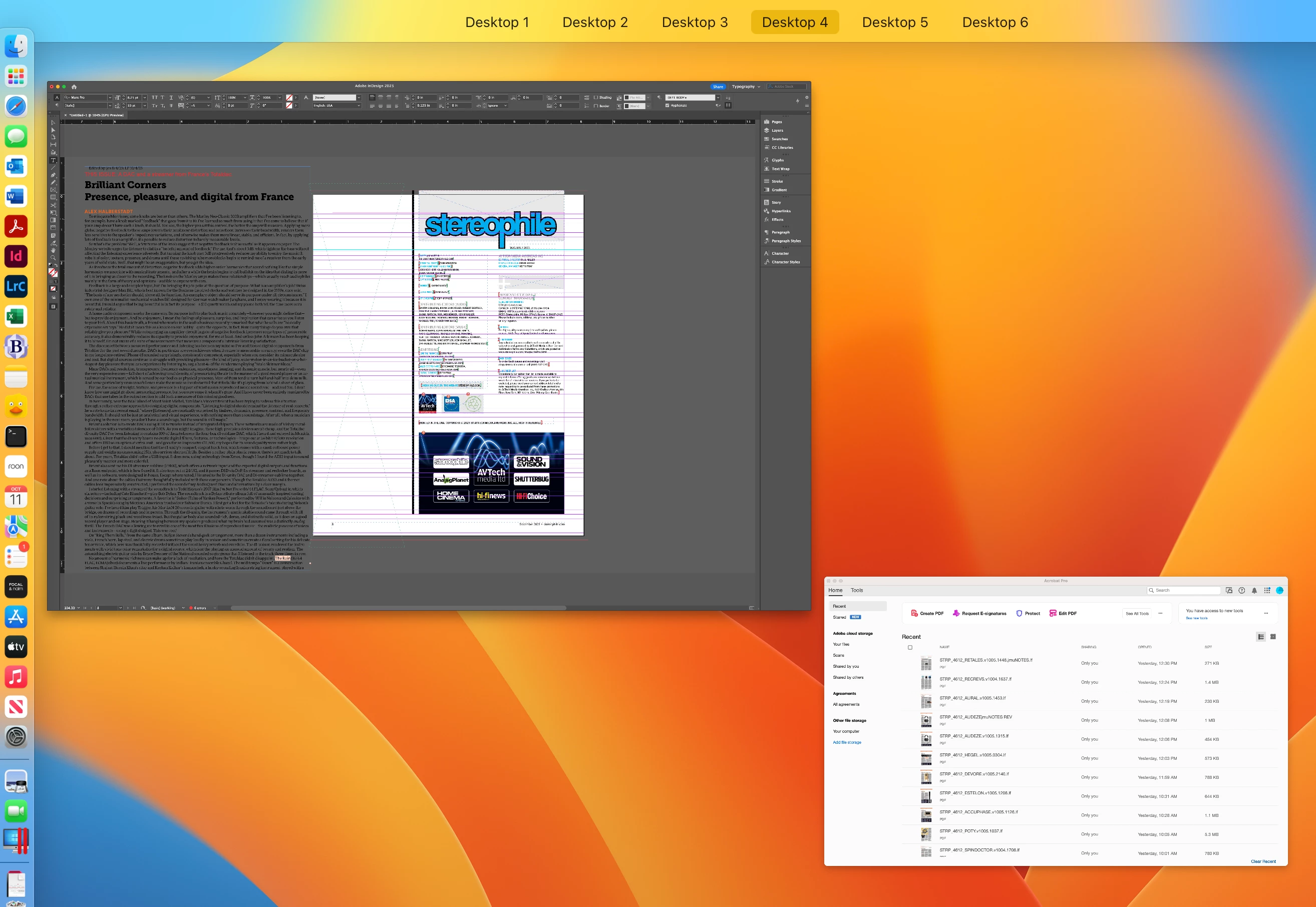The width and height of the screenshot is (1316, 907).
Task: Click the Share button in InDesign
Action: coord(718,87)
